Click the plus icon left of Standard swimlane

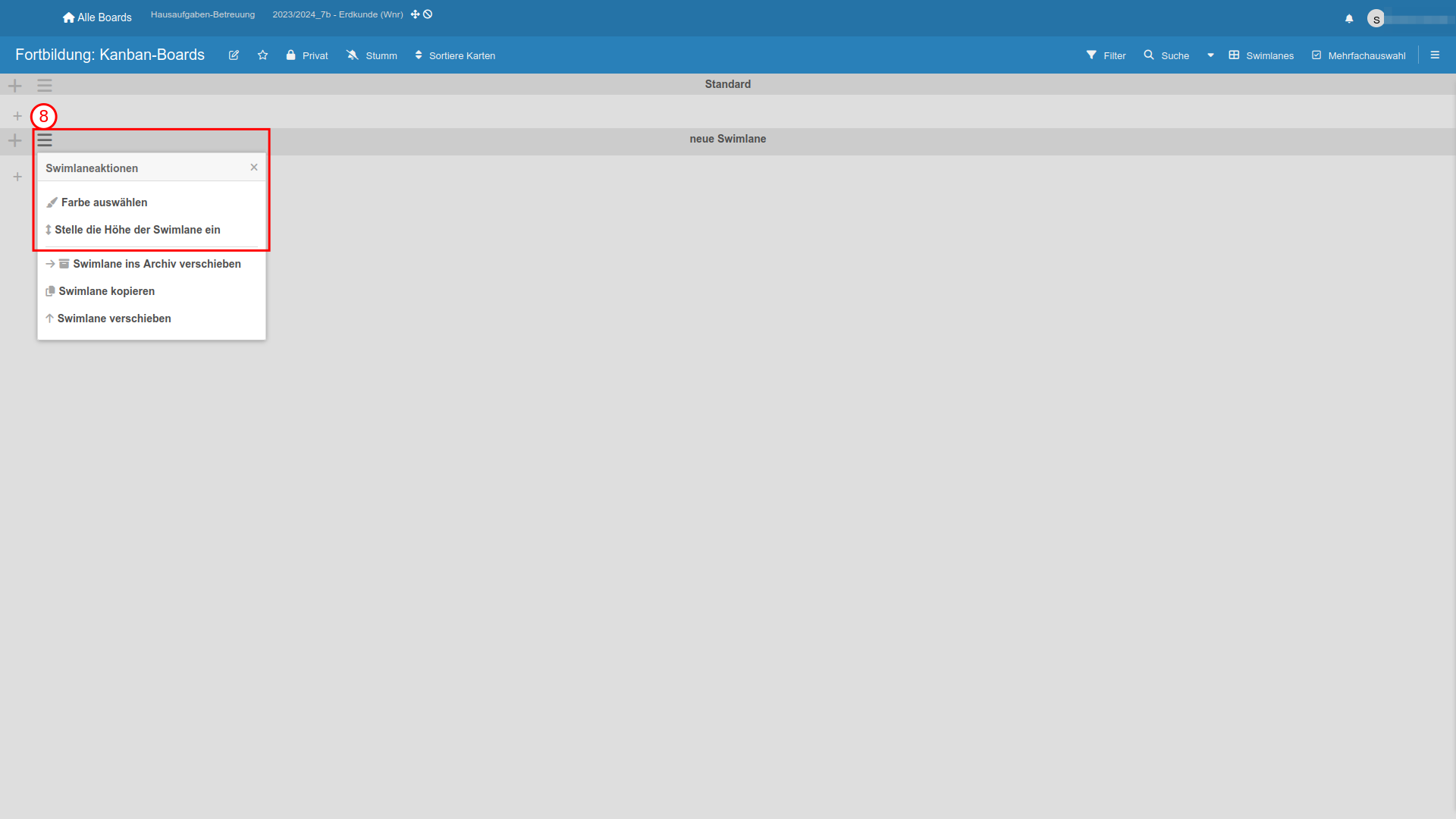15,86
